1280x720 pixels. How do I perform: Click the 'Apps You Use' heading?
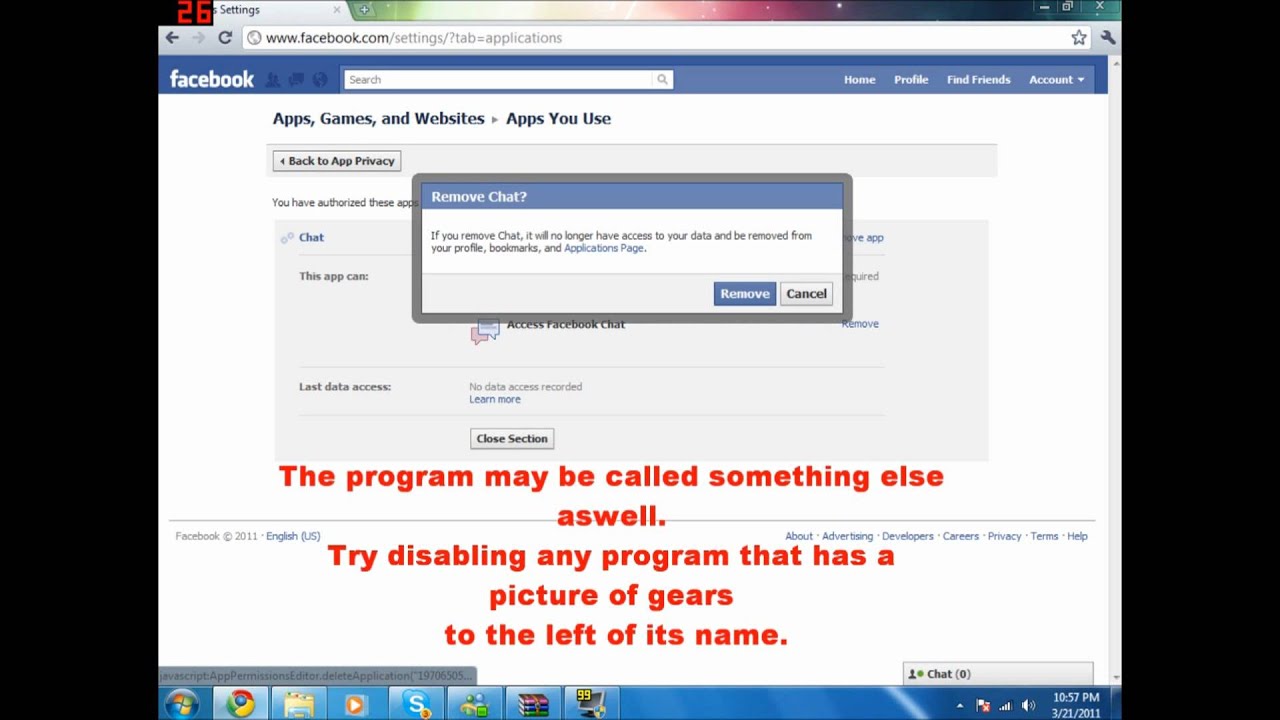pos(558,118)
